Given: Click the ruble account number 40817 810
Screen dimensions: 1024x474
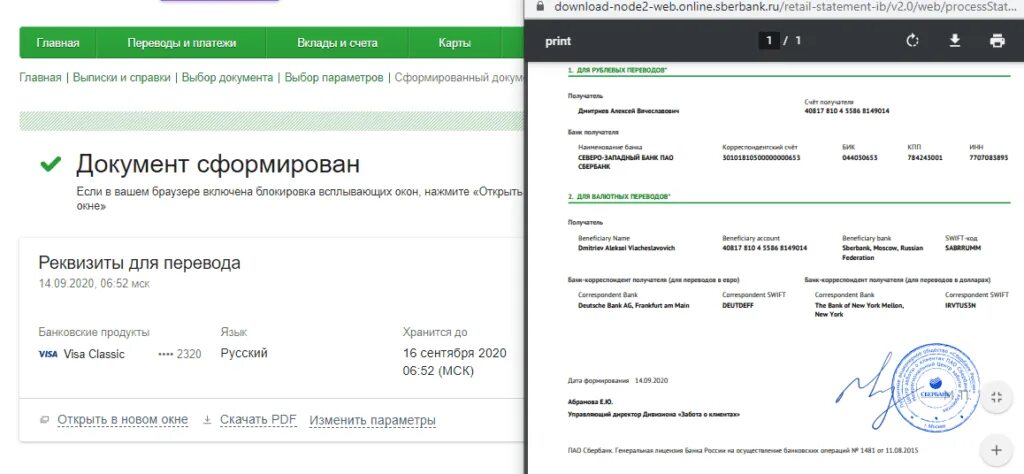Looking at the screenshot, I should coord(847,111).
